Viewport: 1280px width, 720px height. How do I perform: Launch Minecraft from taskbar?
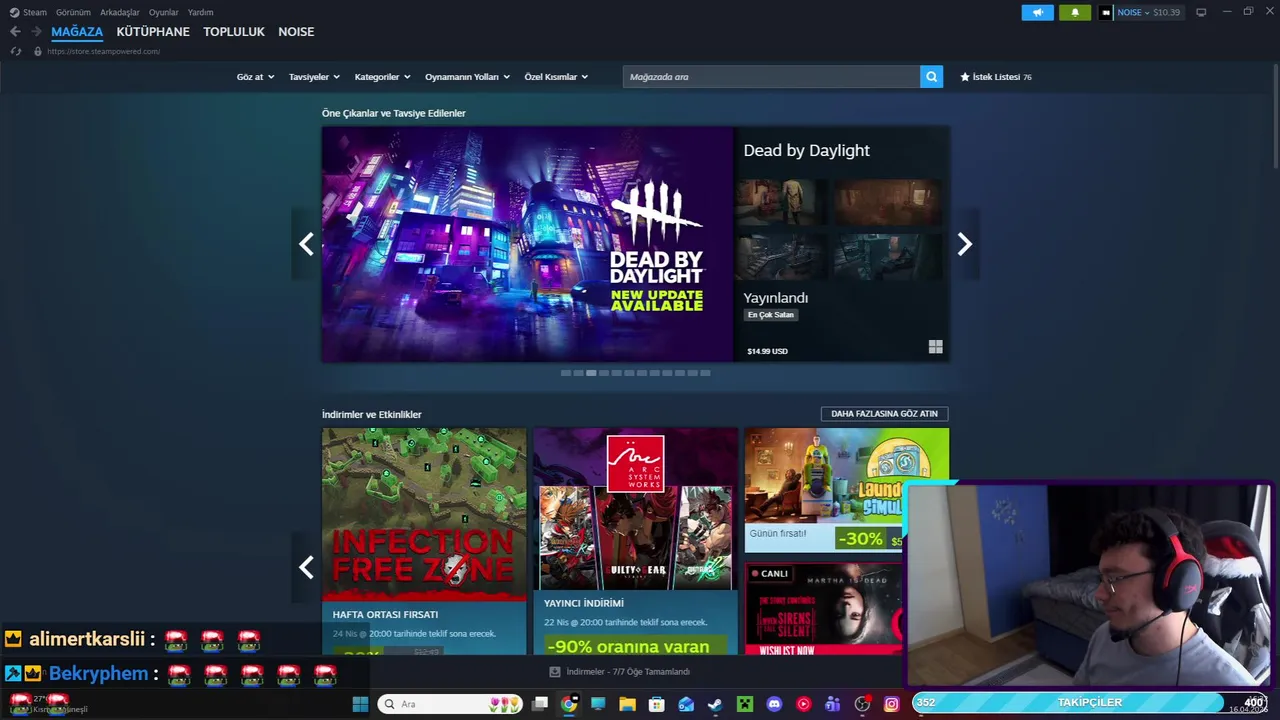pyautogui.click(x=744, y=704)
